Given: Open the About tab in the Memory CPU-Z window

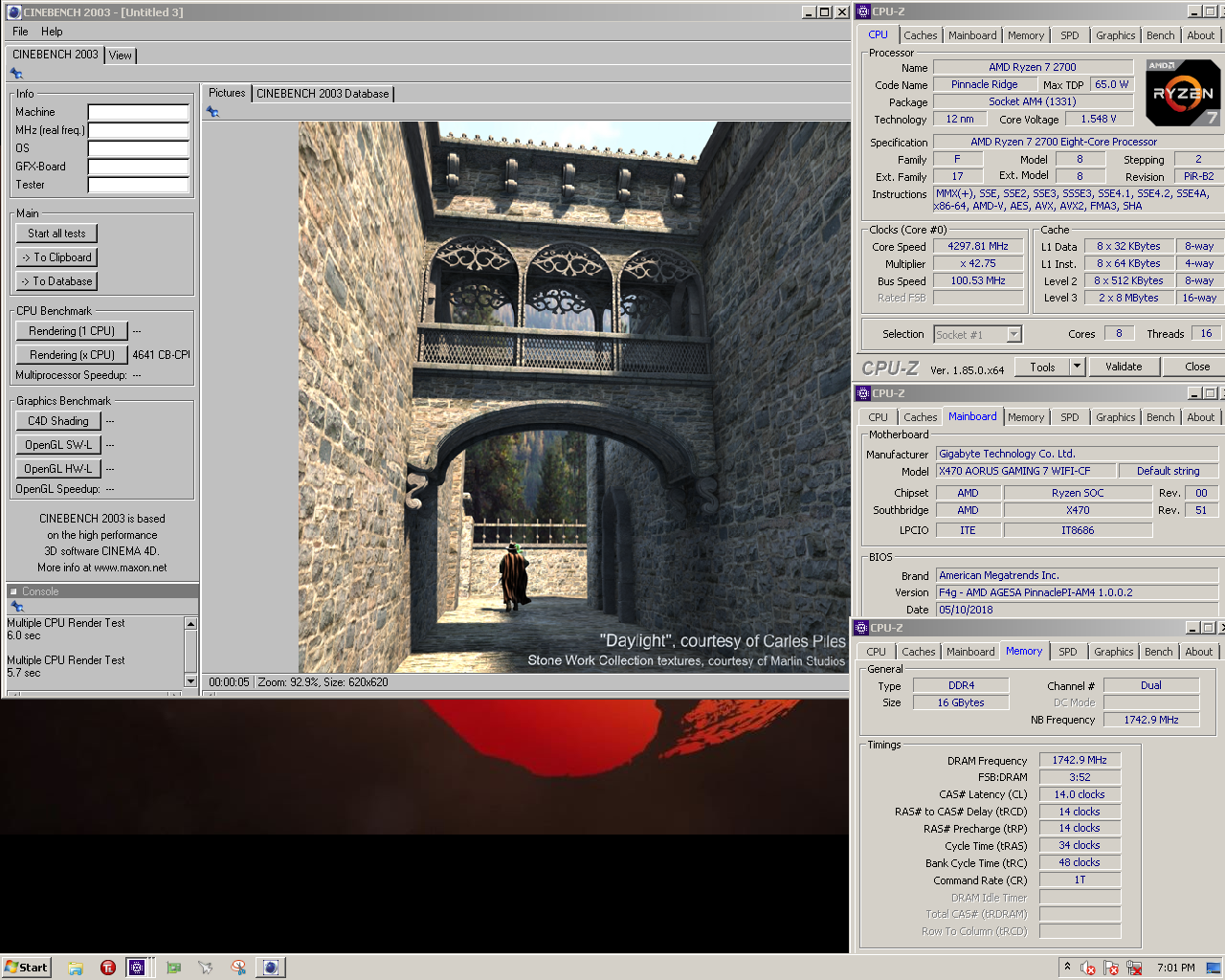Looking at the screenshot, I should (x=1199, y=652).
